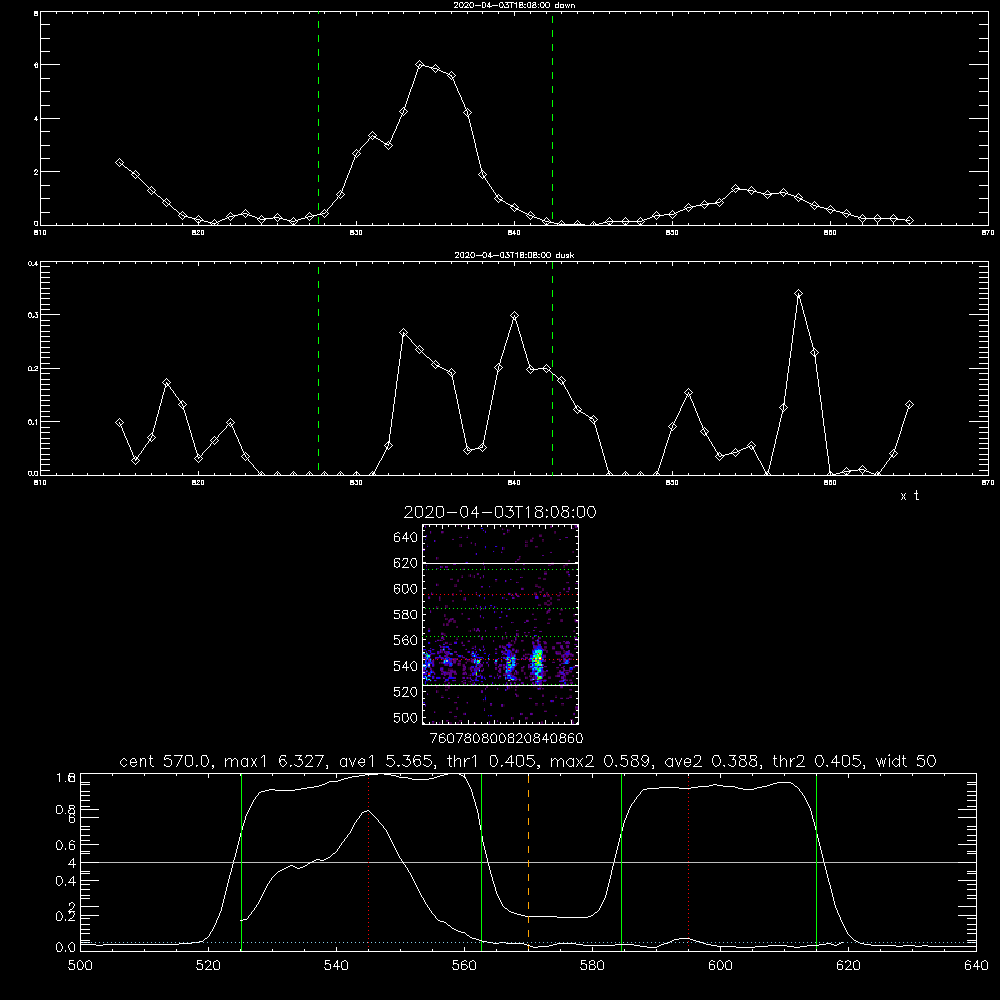Click the "2020-04-03T18:08:00 dusk" plot title

514,255
